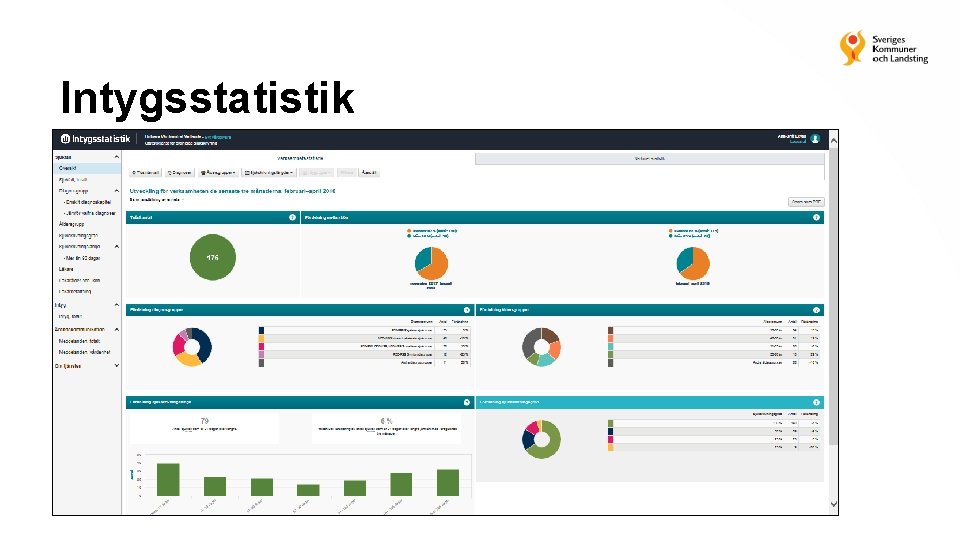Show info for sick-leave length panel with bar chart
960x540 pixels.
[x=467, y=402]
